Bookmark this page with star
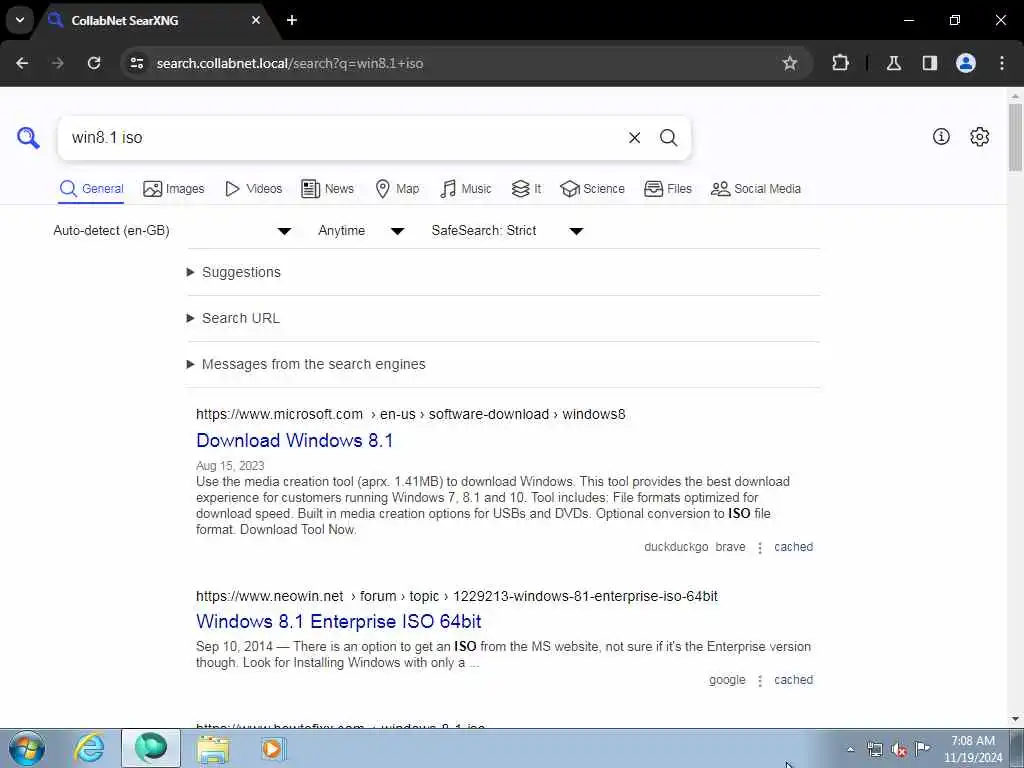The width and height of the screenshot is (1024, 768). click(x=790, y=63)
